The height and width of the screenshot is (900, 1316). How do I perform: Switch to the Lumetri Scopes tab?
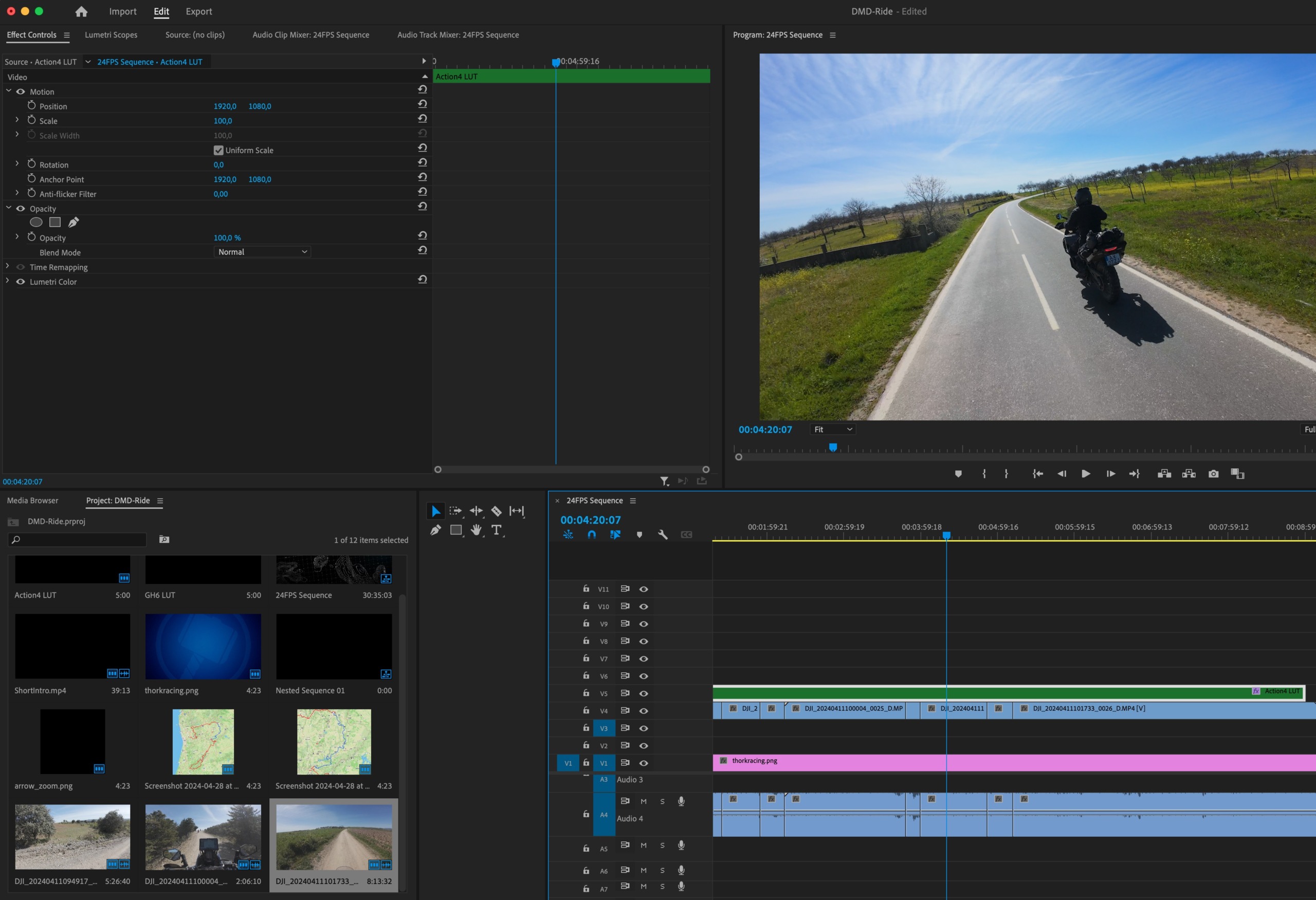[x=111, y=35]
